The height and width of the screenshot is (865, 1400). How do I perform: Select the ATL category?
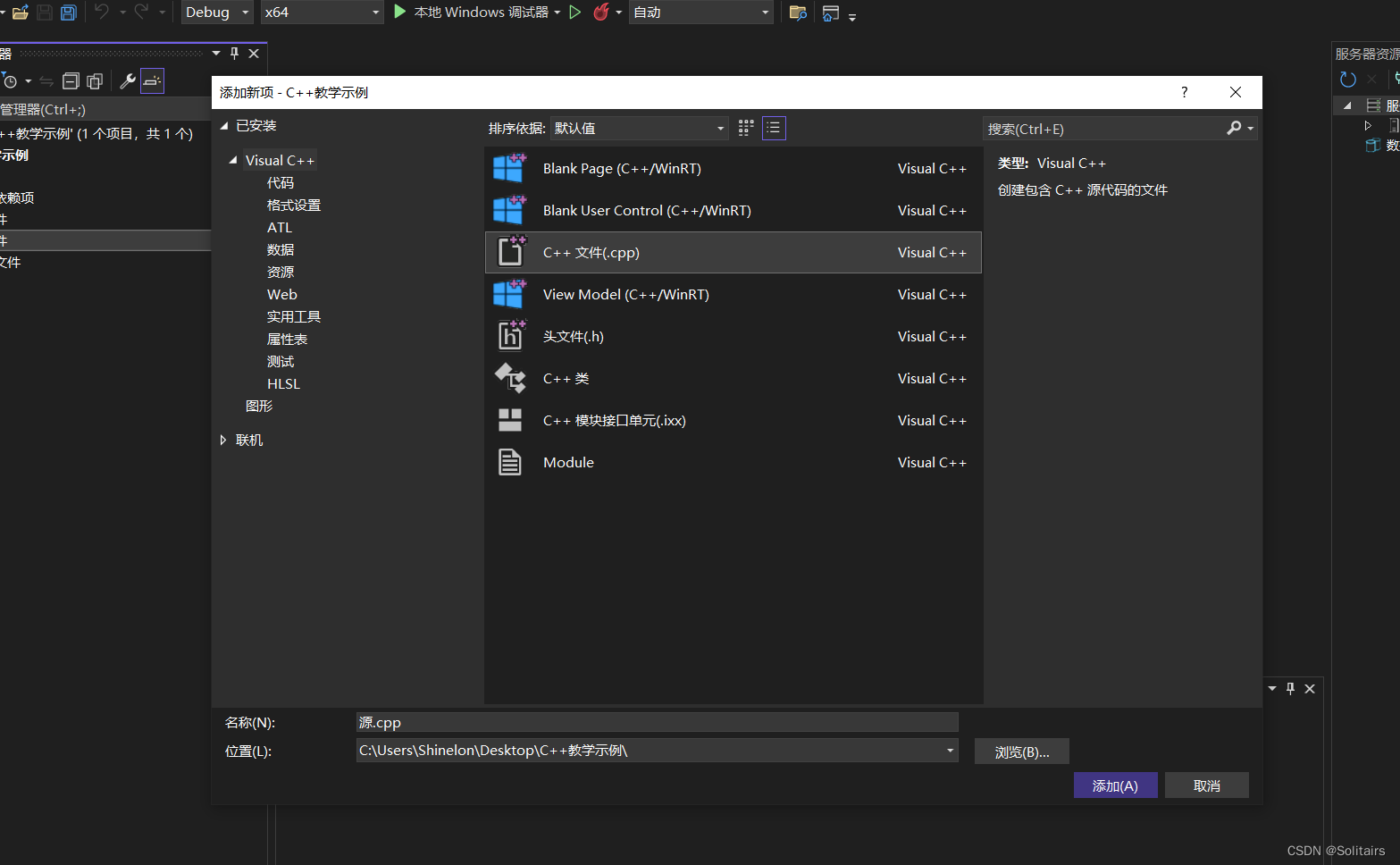click(x=280, y=228)
